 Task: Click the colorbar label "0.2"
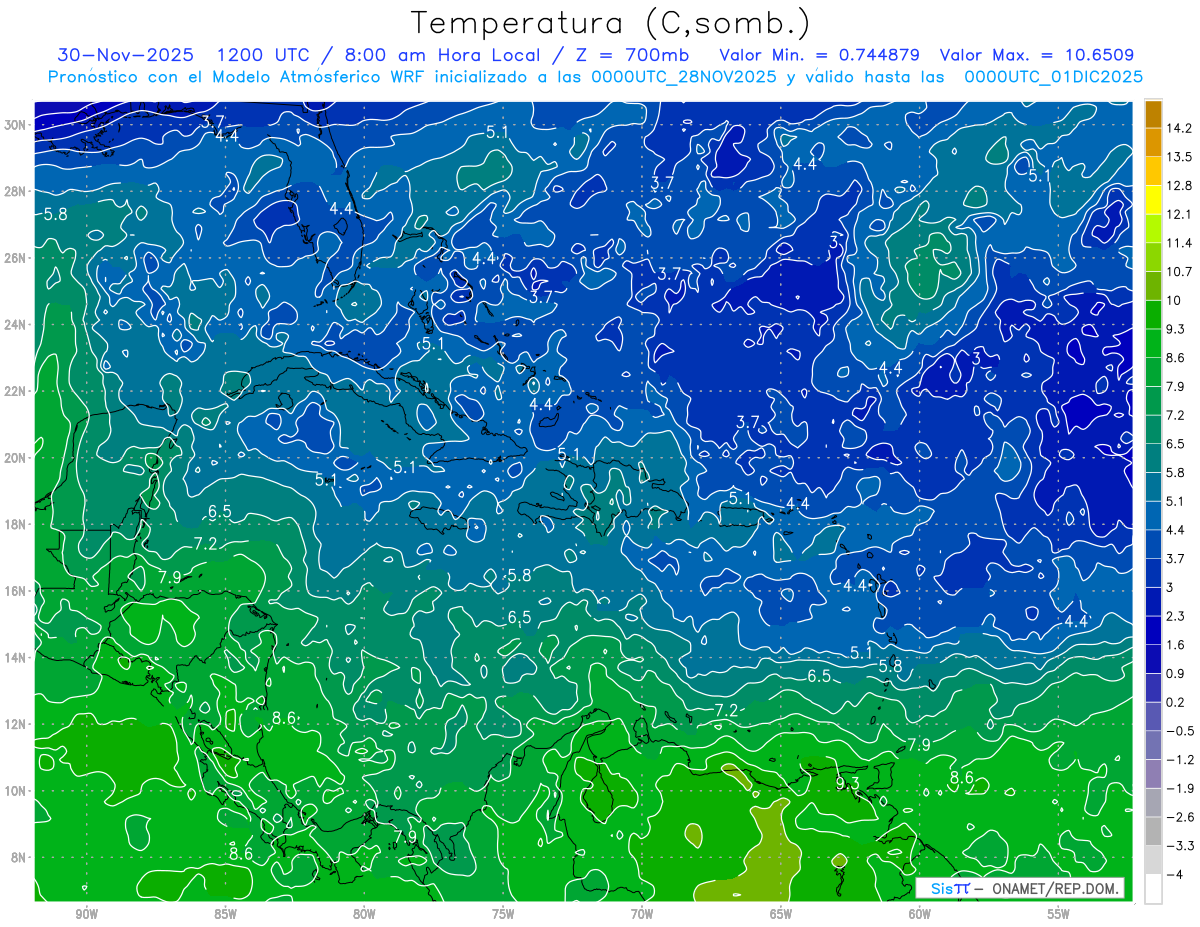(1175, 702)
